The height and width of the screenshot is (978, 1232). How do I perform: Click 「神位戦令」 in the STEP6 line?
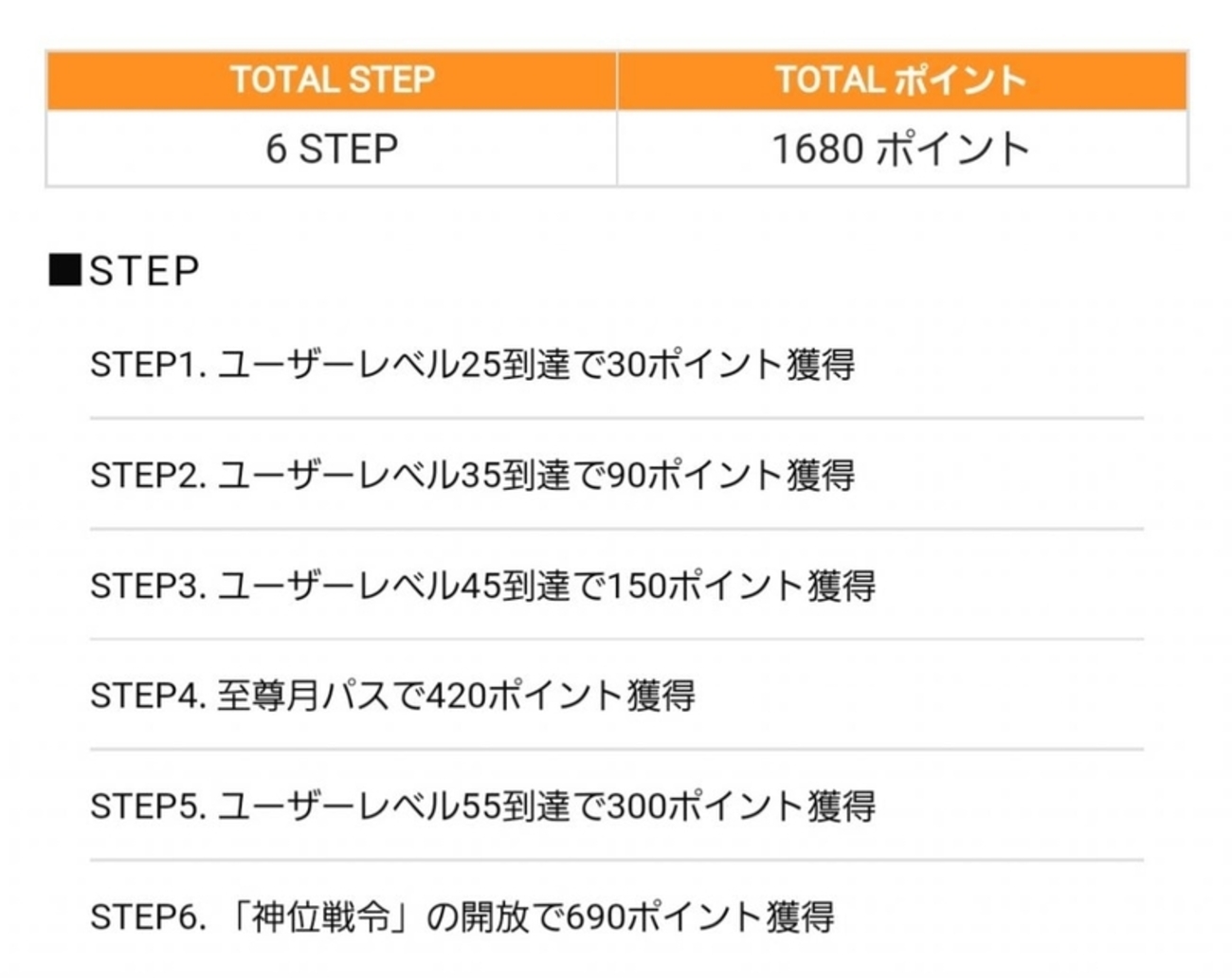pos(322,917)
